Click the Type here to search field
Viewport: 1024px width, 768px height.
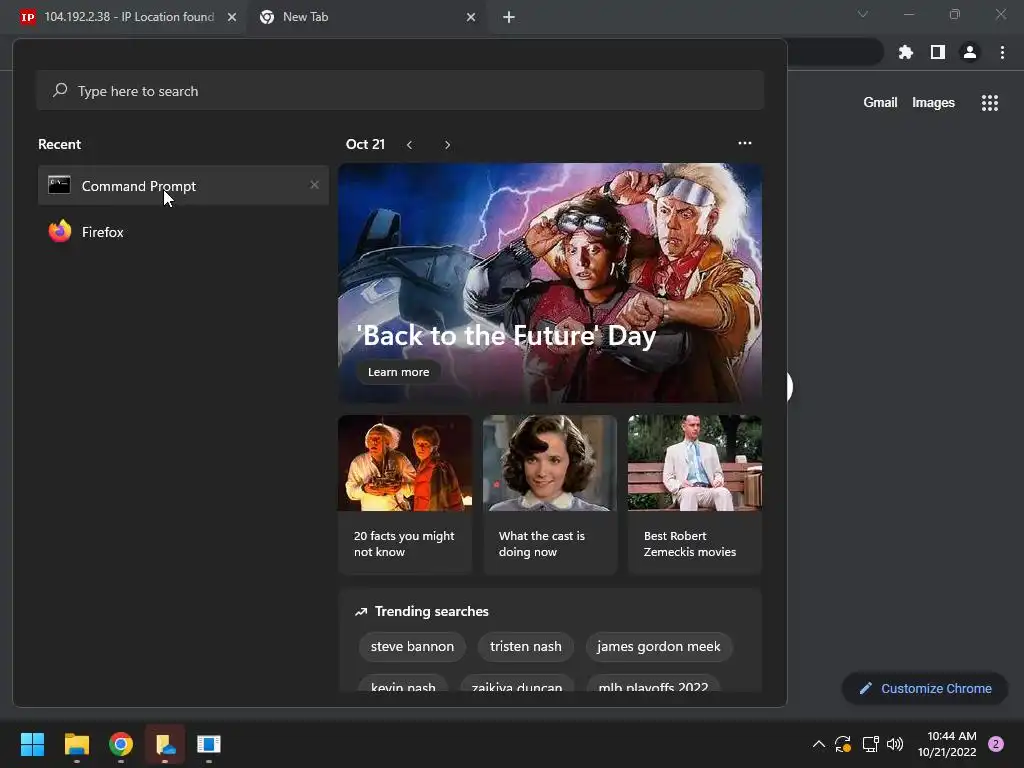point(400,91)
